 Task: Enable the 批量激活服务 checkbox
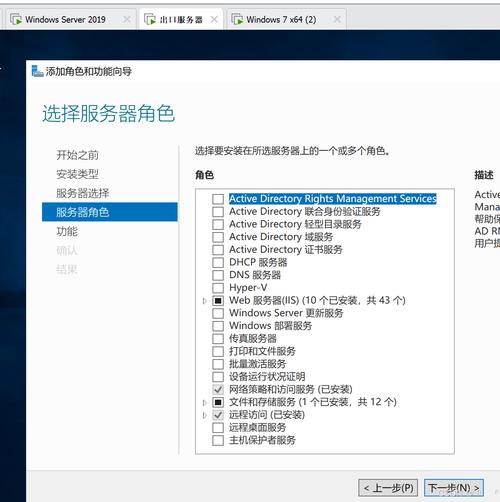pos(218,364)
